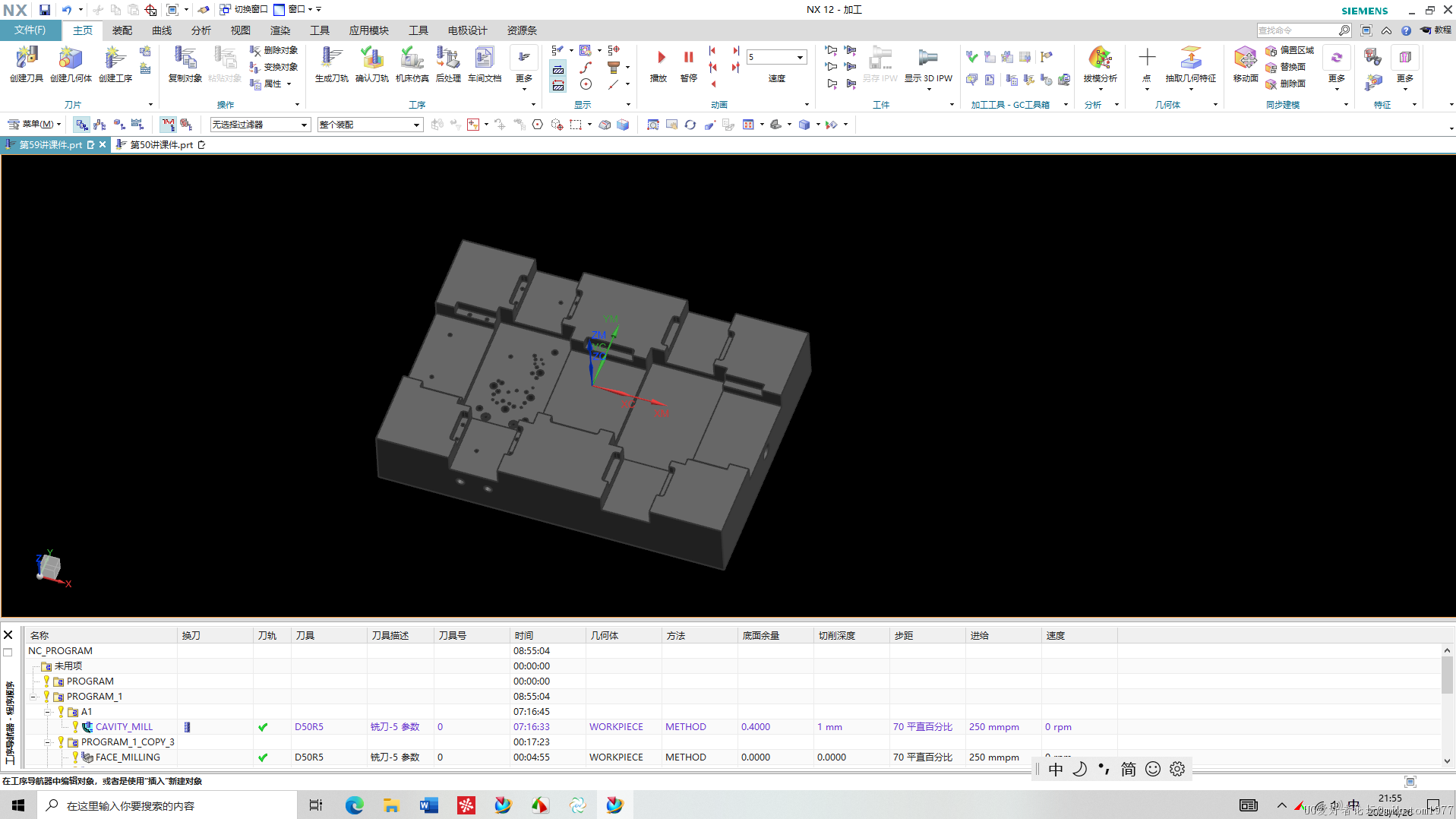Click Delete Face (删除面)
This screenshot has width=1456, height=819.
(1286, 84)
